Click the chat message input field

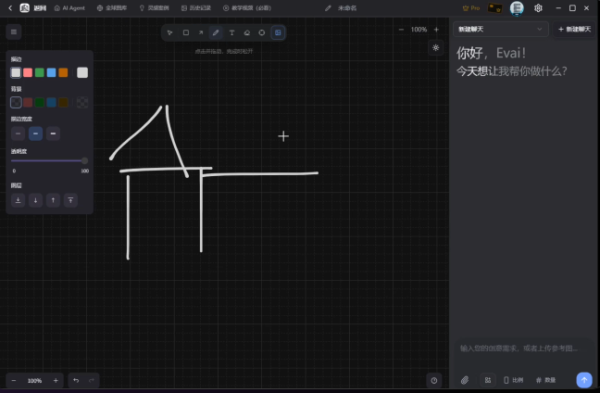(523, 348)
